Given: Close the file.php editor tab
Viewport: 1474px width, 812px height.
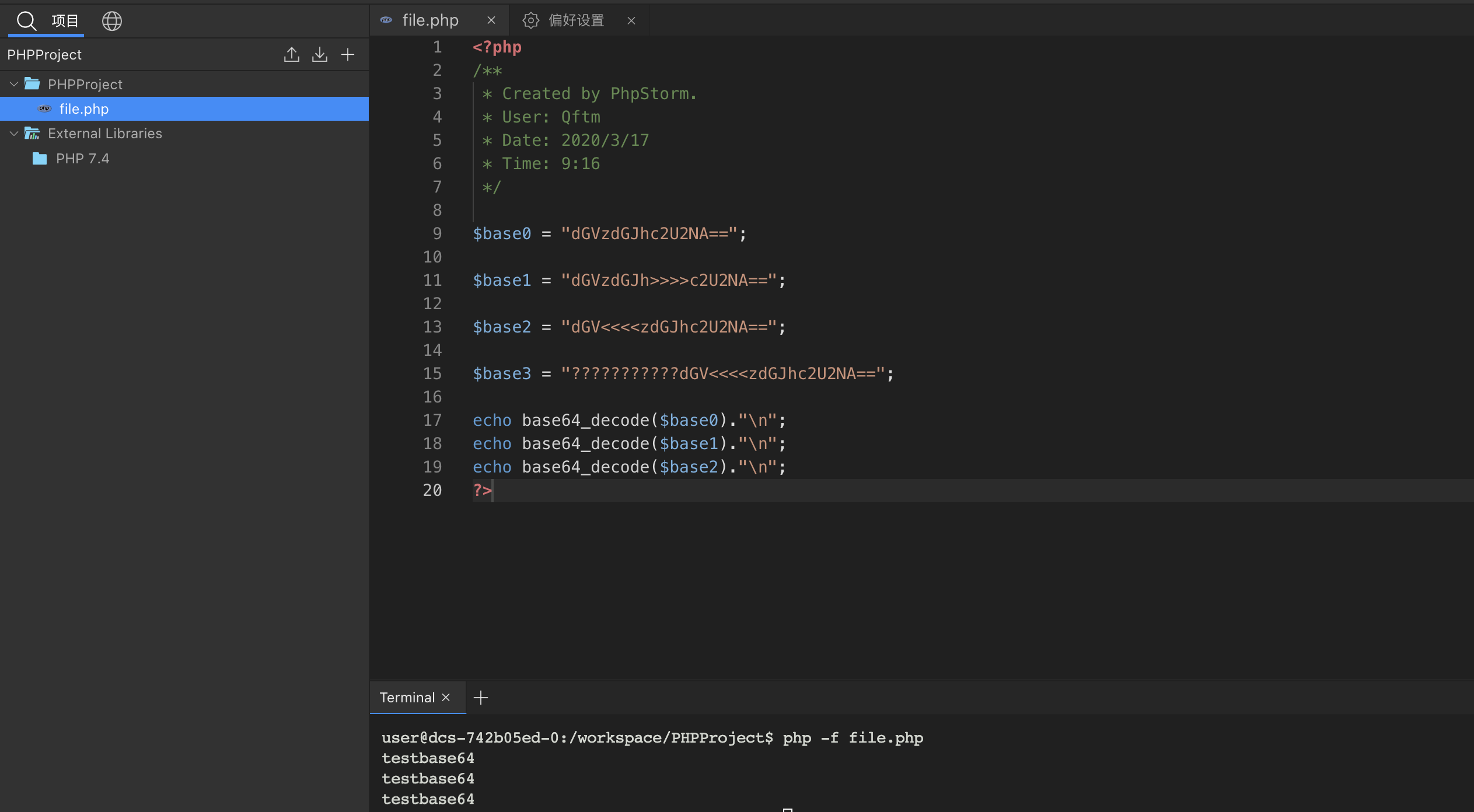Looking at the screenshot, I should 491,20.
